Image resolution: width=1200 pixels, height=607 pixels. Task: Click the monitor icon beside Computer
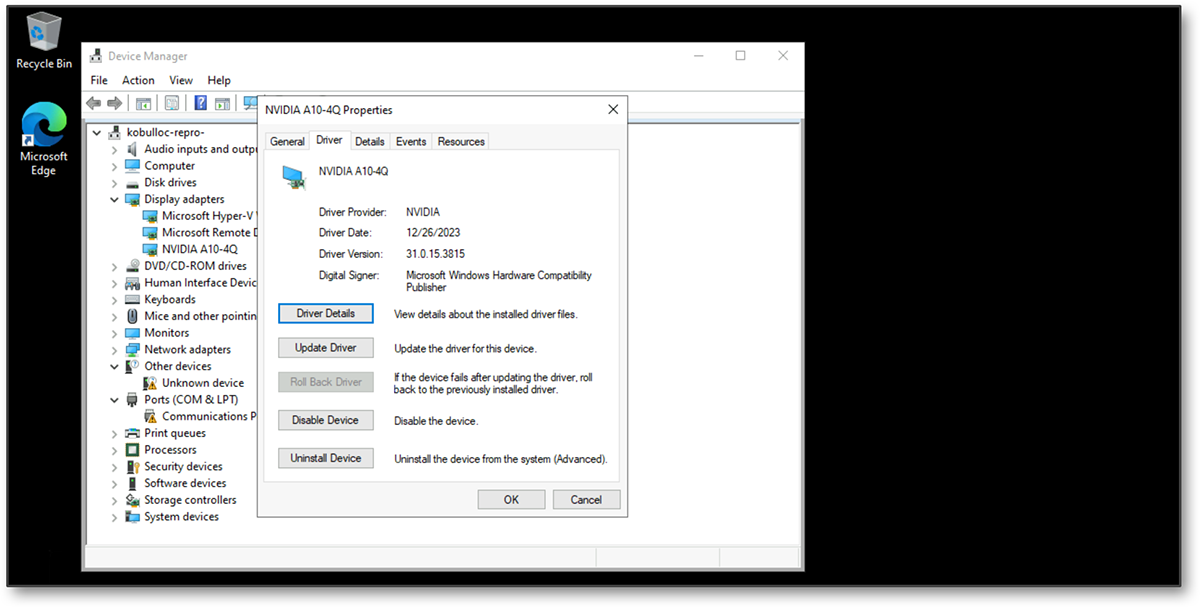point(133,166)
